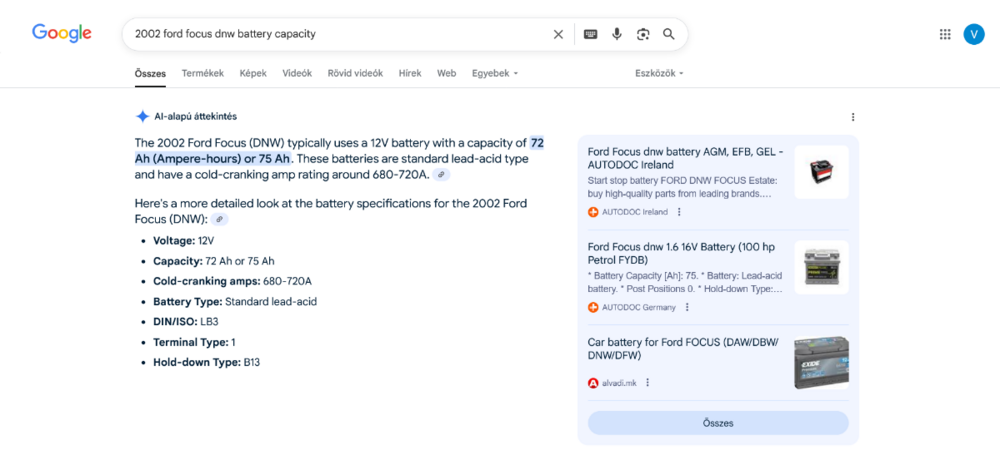Click the Összes button in sources panel
The height and width of the screenshot is (450, 1000).
coord(718,423)
